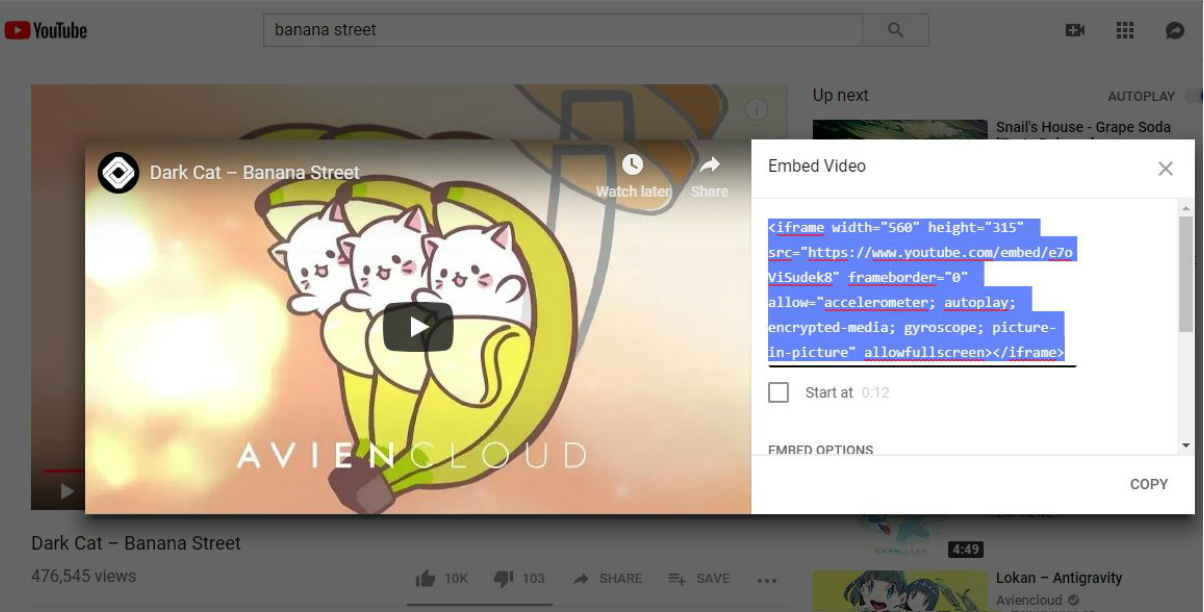
Task: Click the Watch later clock icon
Action: pyautogui.click(x=632, y=165)
